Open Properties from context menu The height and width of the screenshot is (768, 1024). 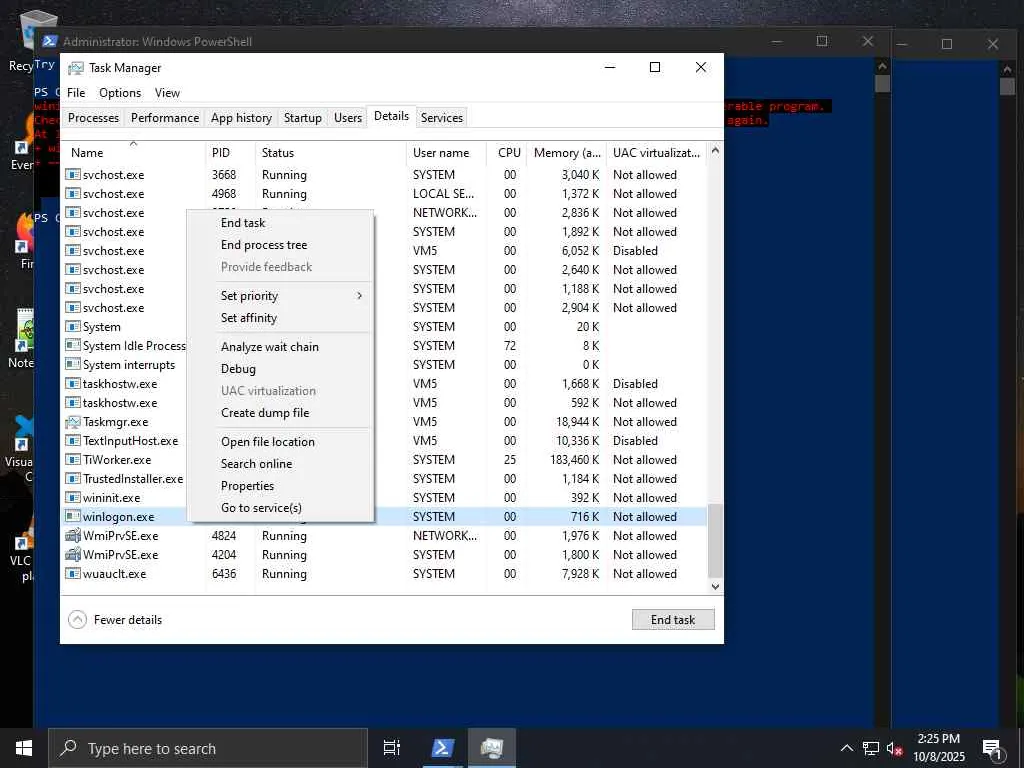(248, 486)
